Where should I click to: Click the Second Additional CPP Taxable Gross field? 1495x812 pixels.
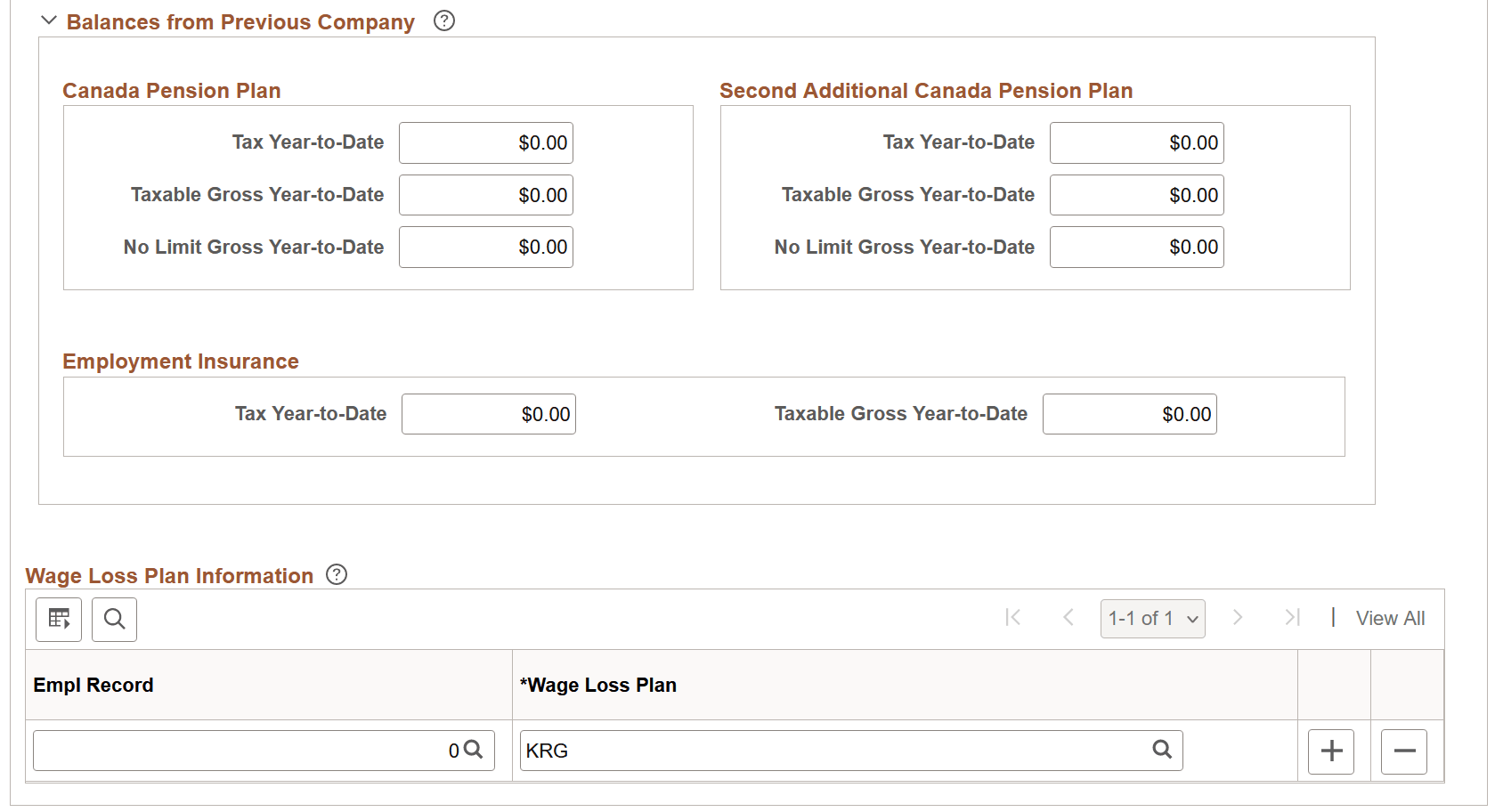pos(1136,195)
